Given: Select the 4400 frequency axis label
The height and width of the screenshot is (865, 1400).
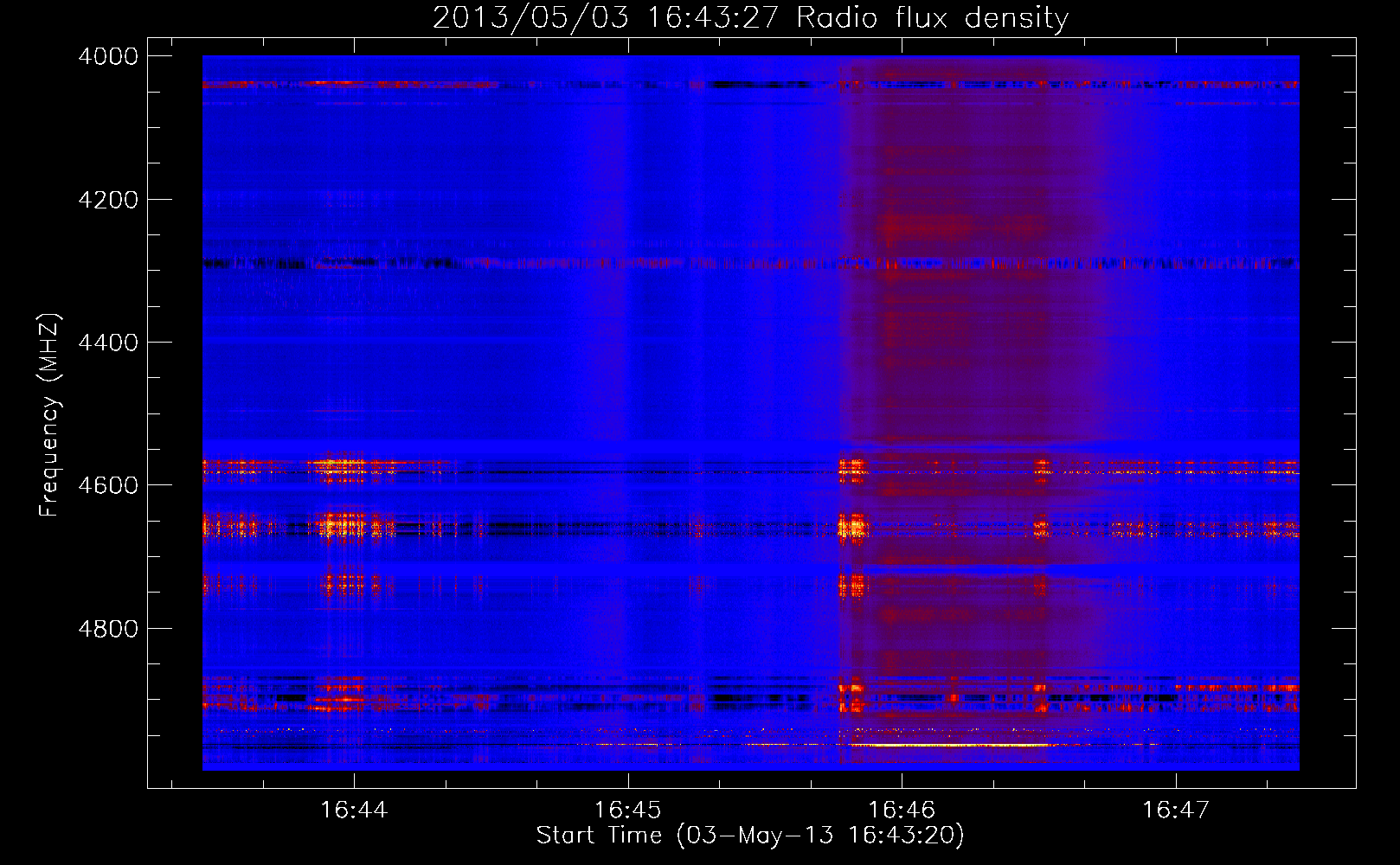Looking at the screenshot, I should point(108,343).
